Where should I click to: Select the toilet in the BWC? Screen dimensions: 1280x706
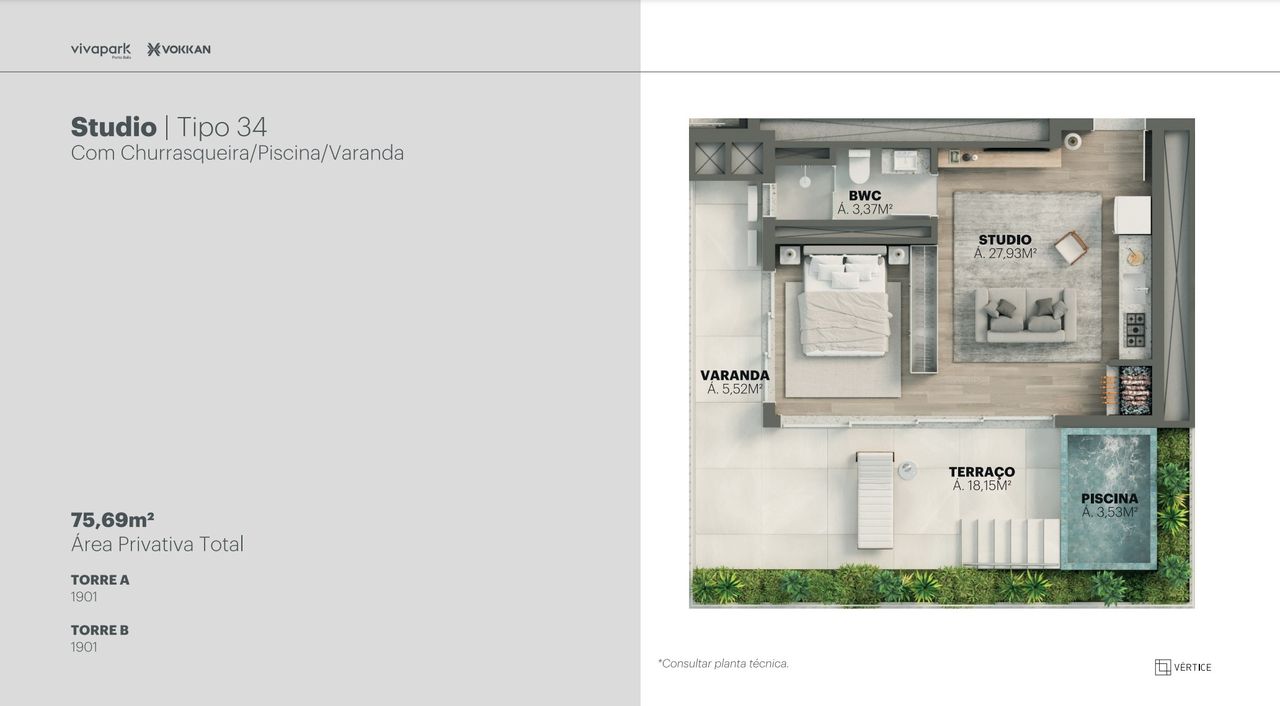coord(859,165)
